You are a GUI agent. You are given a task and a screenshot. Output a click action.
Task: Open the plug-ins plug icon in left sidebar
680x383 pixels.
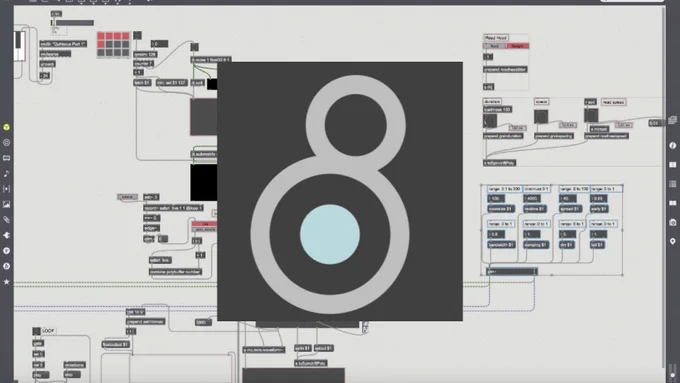(7, 235)
